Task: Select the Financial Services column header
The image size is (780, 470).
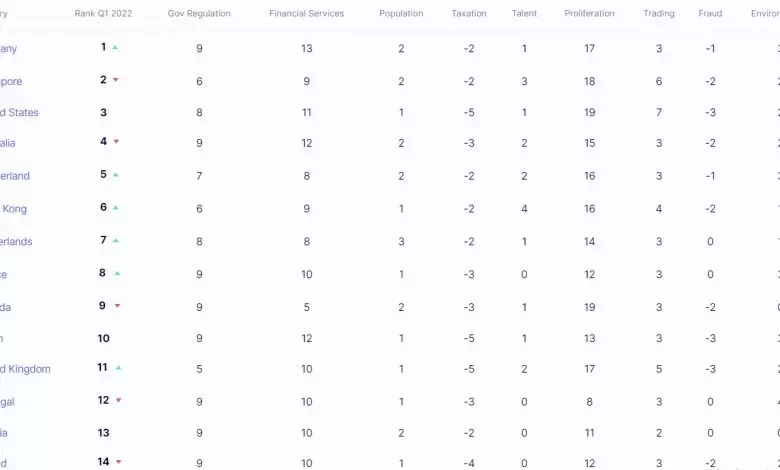Action: 306,14
